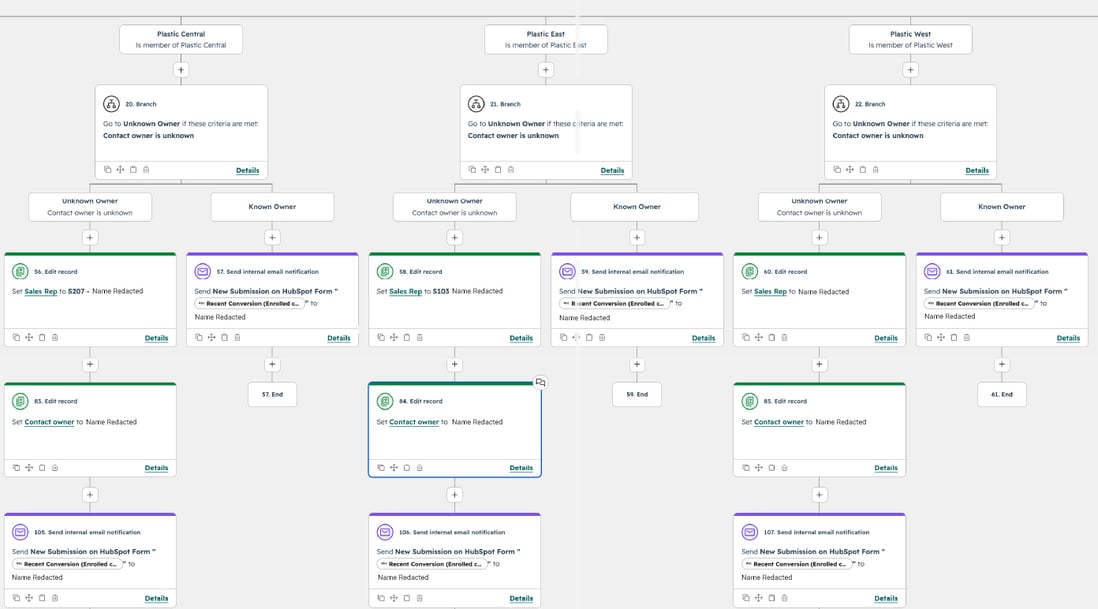Click move icon on action 61 email notification
The image size is (1098, 609).
click(941, 337)
